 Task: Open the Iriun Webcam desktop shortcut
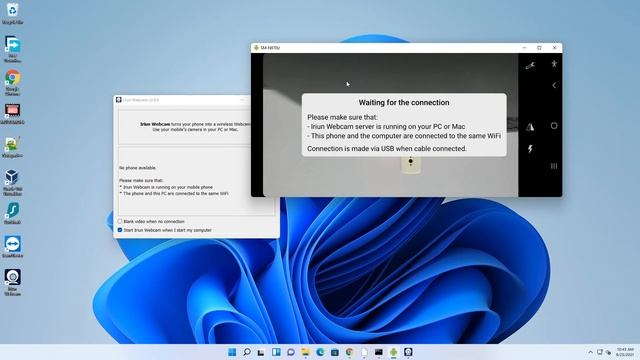pyautogui.click(x=13, y=282)
